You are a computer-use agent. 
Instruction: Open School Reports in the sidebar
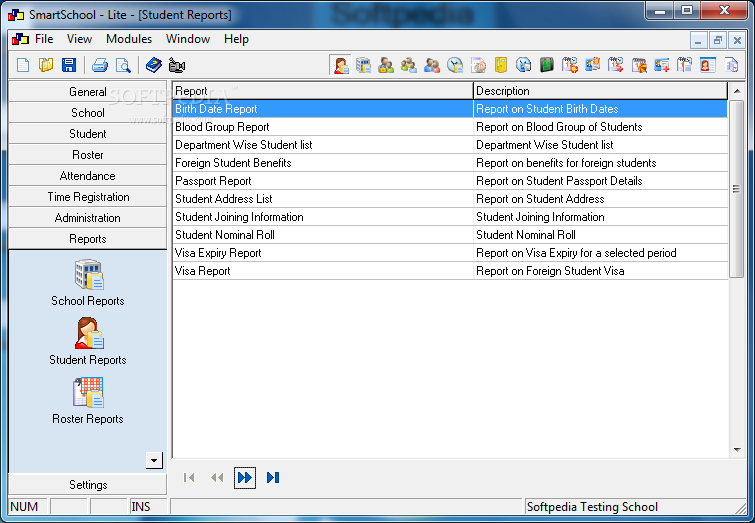[88, 283]
